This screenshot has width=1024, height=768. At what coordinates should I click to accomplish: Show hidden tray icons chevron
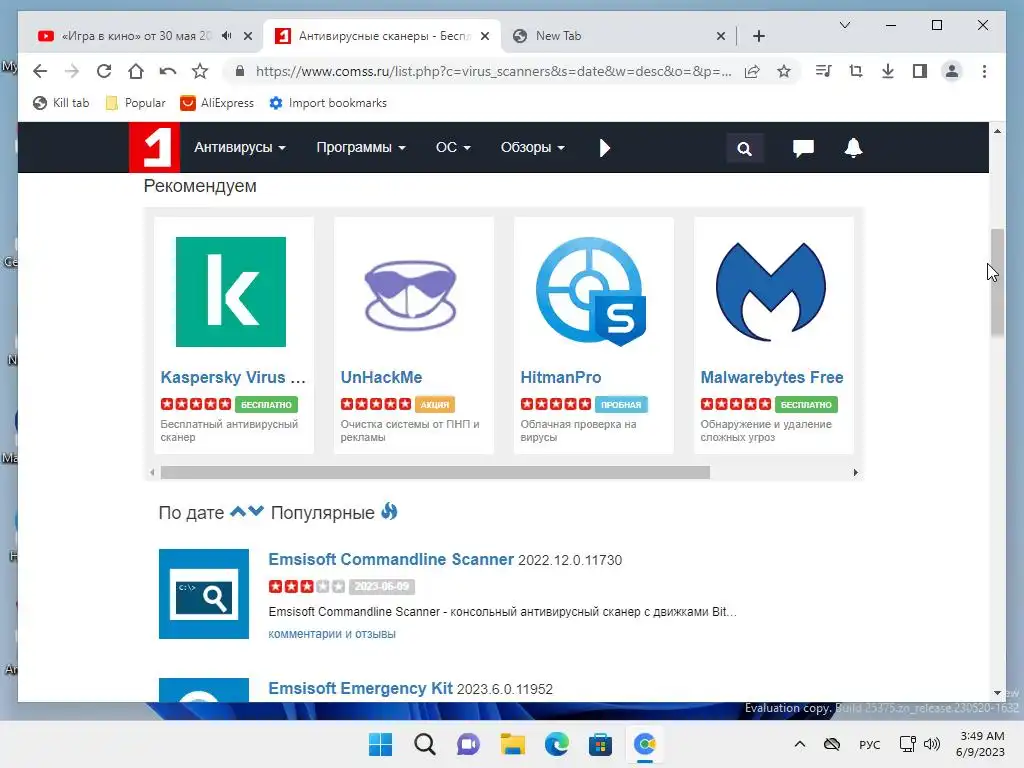point(799,744)
